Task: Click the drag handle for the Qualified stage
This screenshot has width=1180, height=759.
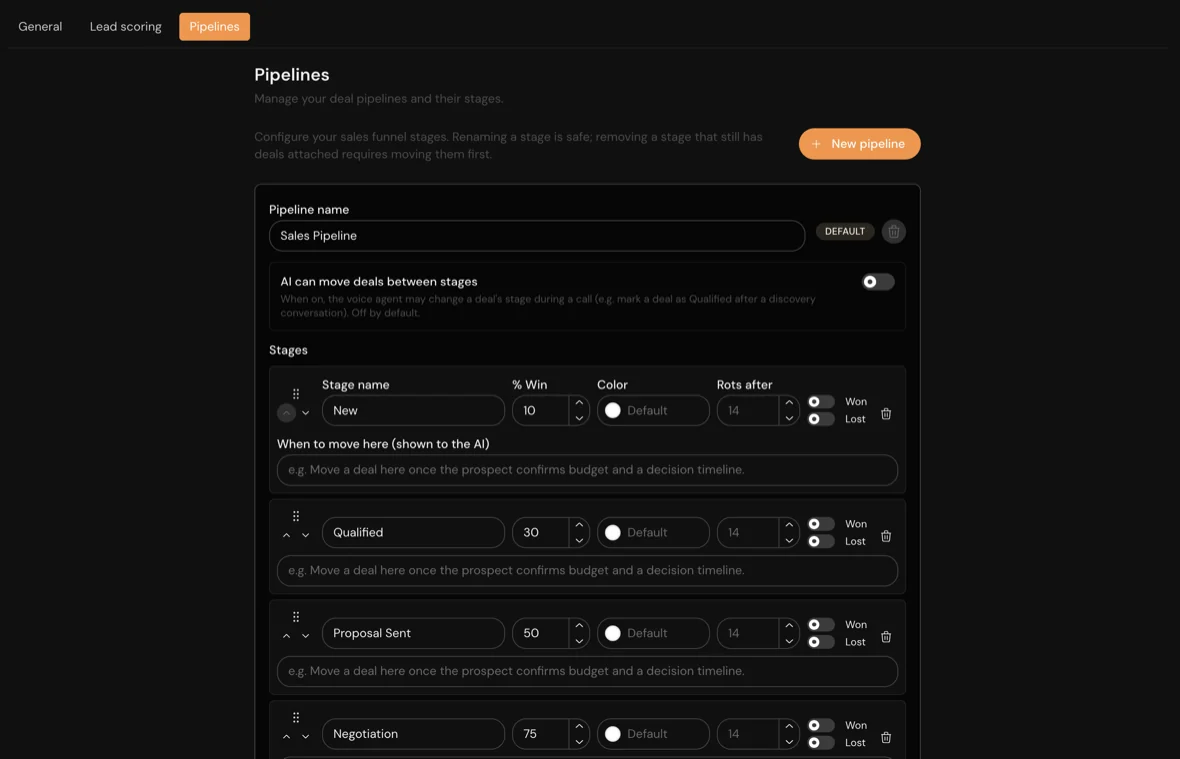Action: pos(296,516)
